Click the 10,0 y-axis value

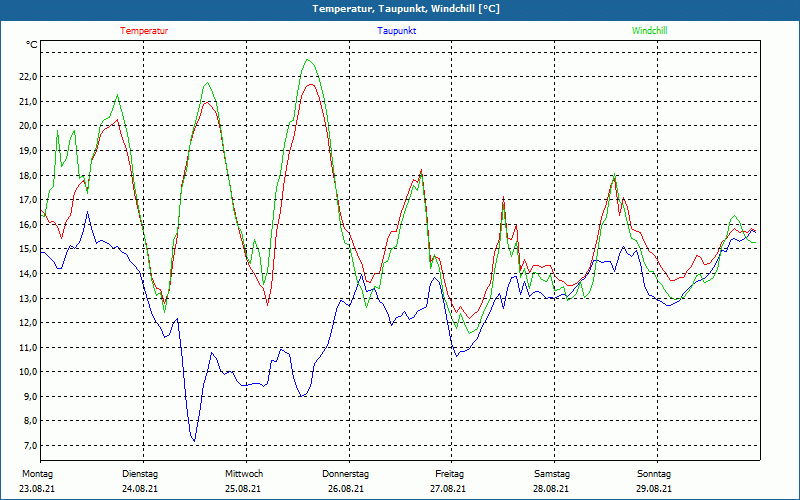click(x=29, y=371)
